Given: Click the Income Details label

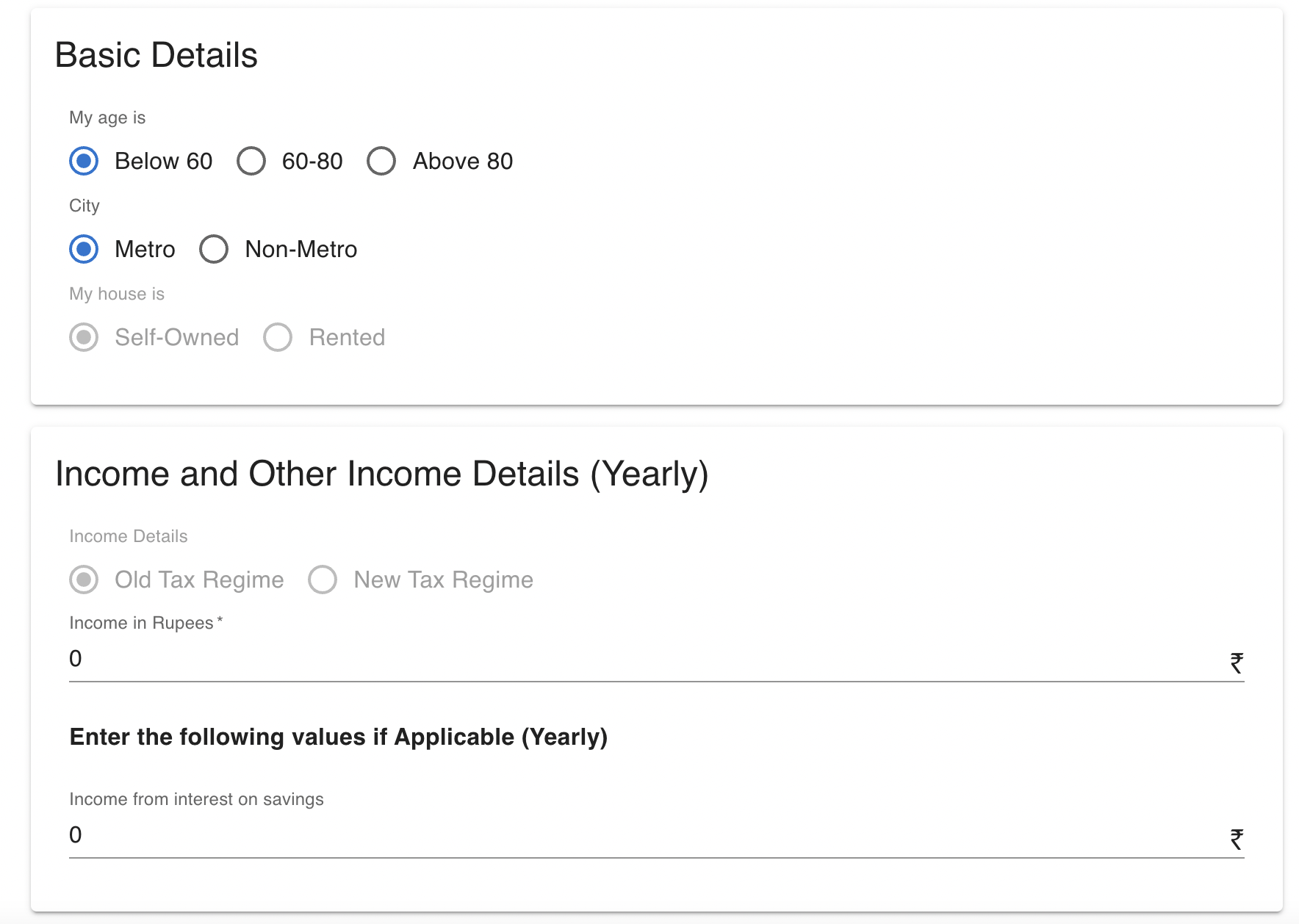Looking at the screenshot, I should click(x=128, y=536).
